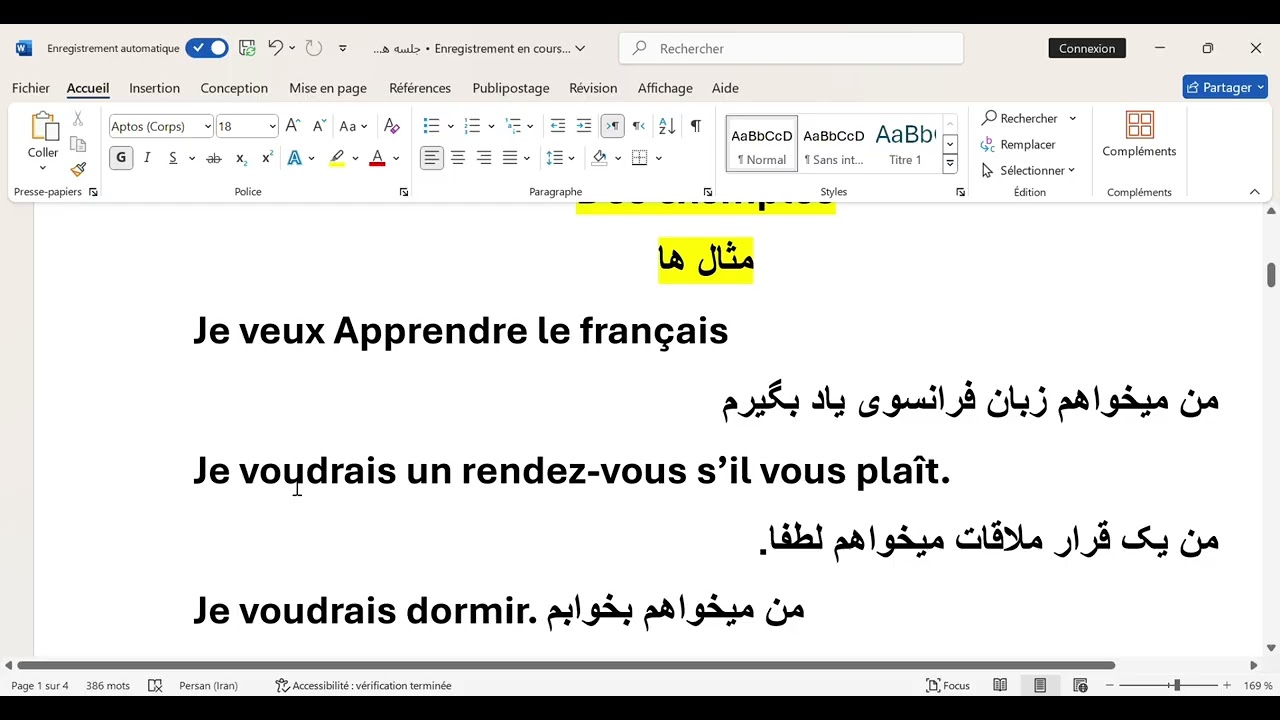Zoom in with plus button
The image size is (1280, 720).
pos(1227,686)
